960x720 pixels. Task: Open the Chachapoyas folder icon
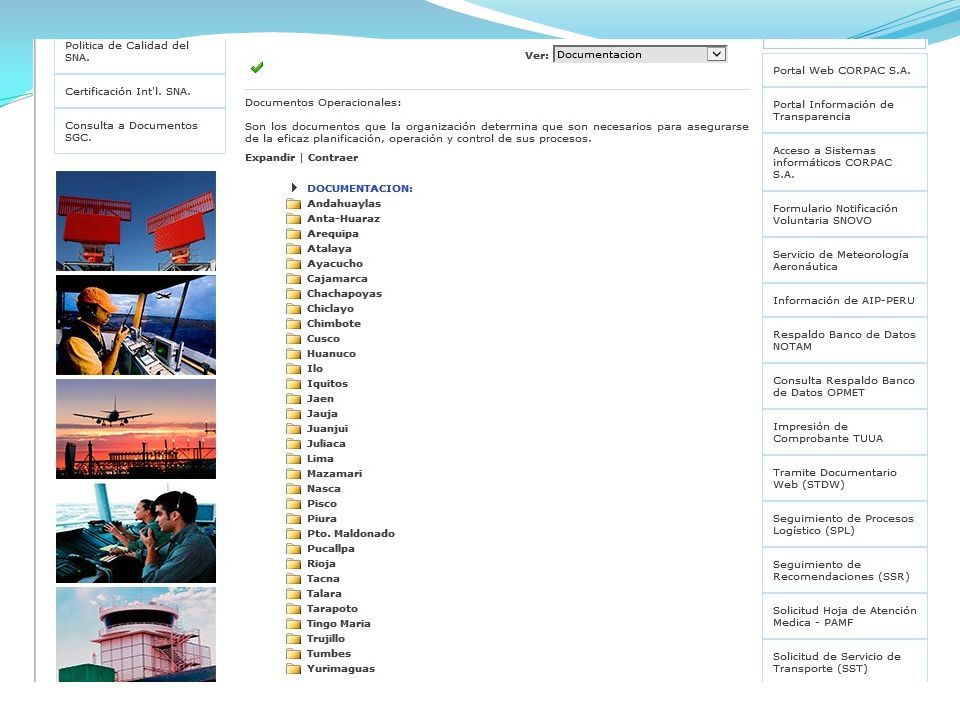pos(293,294)
